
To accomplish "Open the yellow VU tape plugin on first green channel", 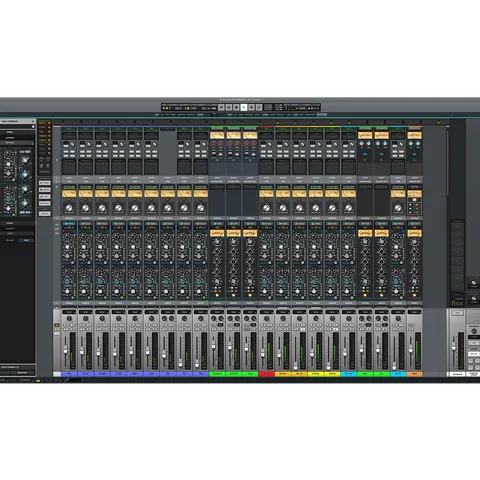I will [x=217, y=135].
